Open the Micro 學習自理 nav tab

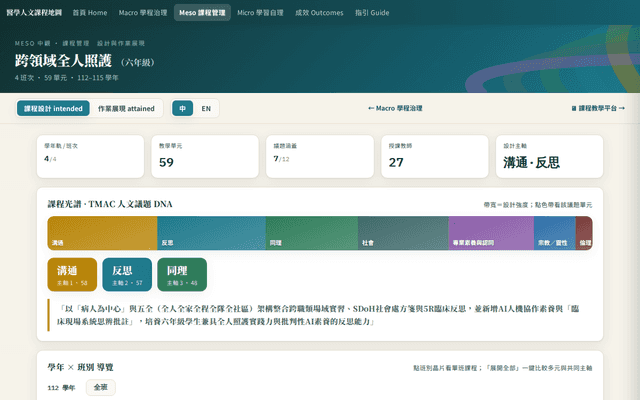260,13
